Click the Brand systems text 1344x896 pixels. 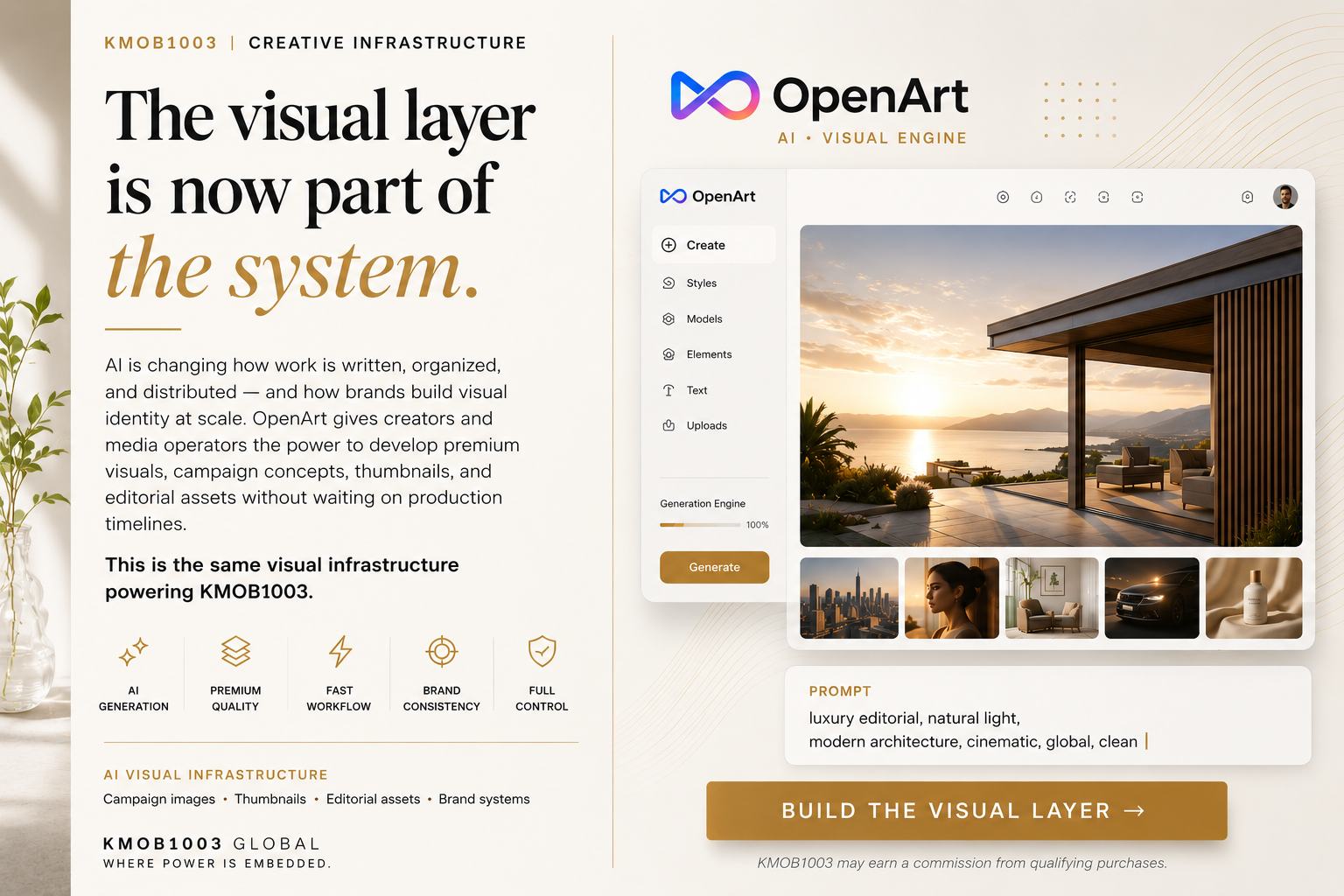pos(484,799)
